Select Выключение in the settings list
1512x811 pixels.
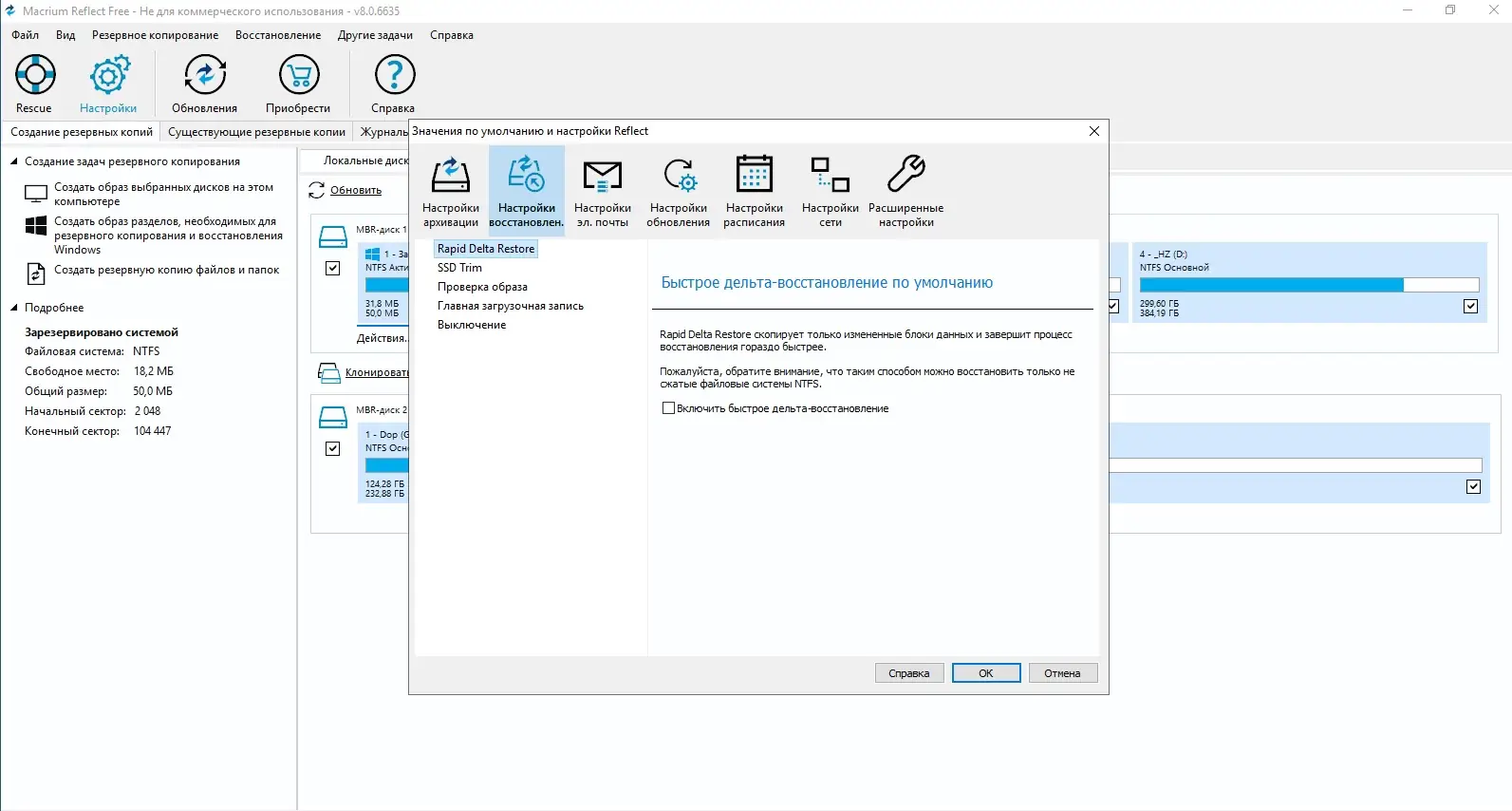point(472,325)
